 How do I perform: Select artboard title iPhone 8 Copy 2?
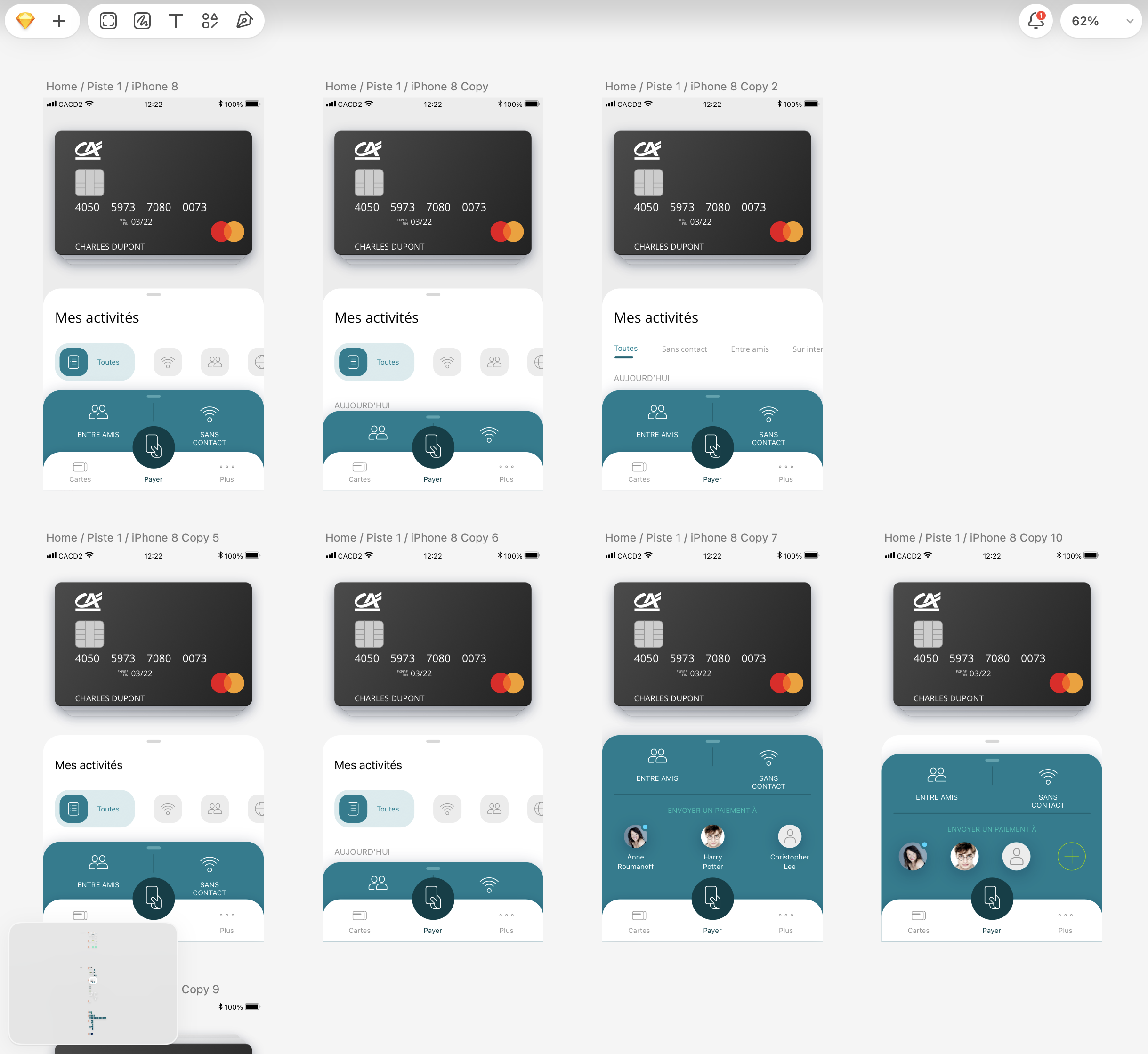(691, 86)
